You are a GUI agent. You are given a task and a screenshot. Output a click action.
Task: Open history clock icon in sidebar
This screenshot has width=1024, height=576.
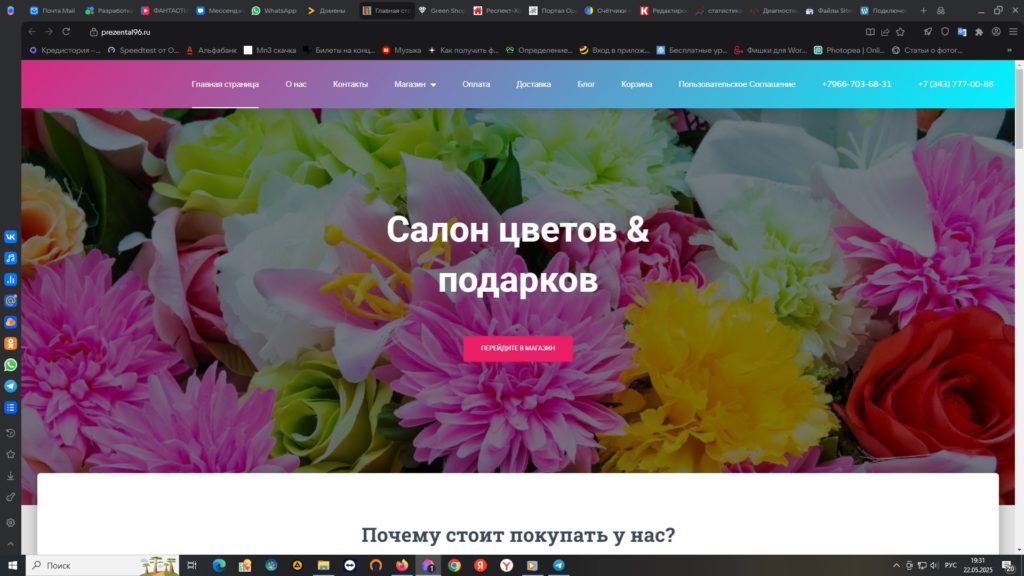click(10, 433)
